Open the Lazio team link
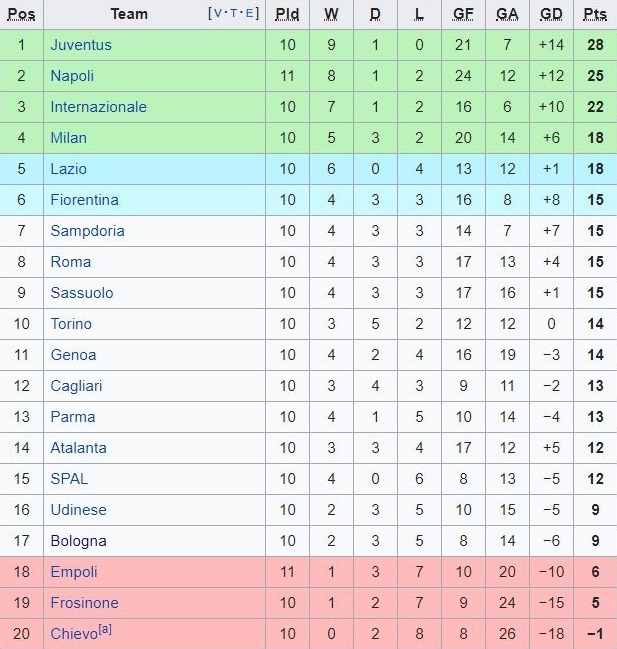617x649 pixels. pyautogui.click(x=68, y=169)
